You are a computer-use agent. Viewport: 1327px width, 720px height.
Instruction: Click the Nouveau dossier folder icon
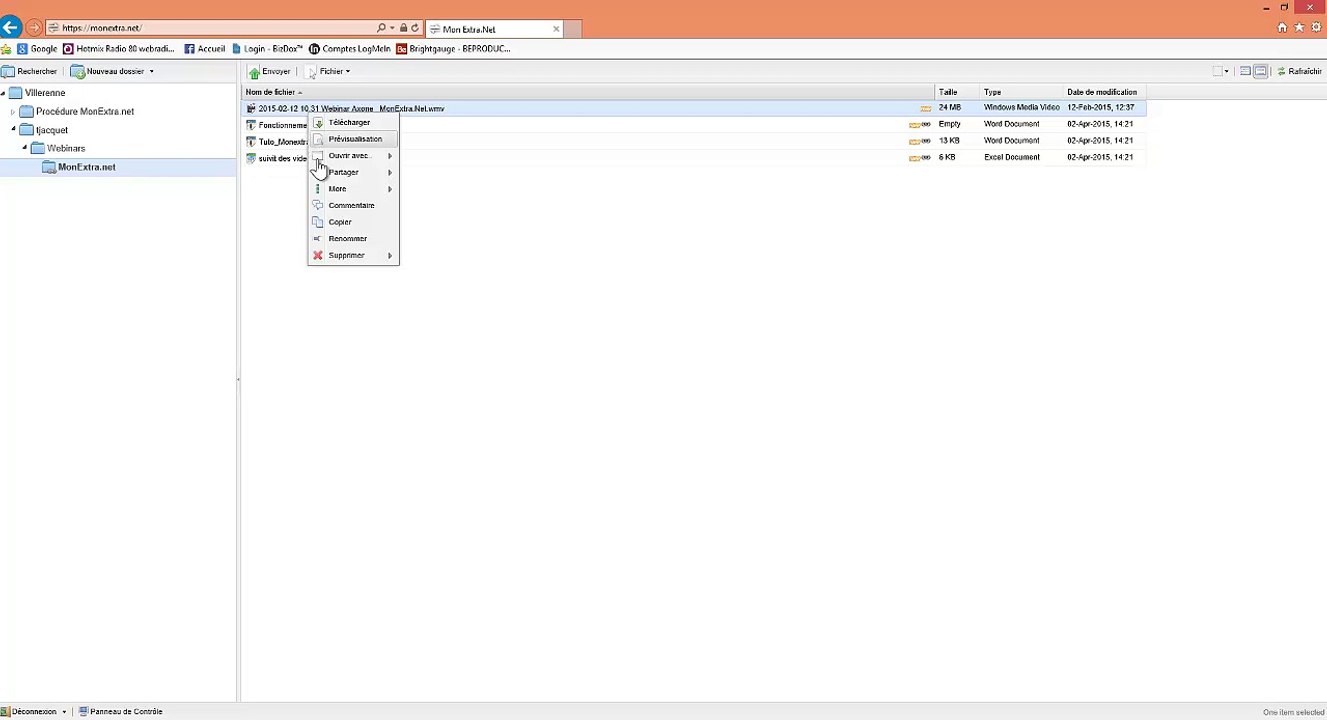(77, 71)
